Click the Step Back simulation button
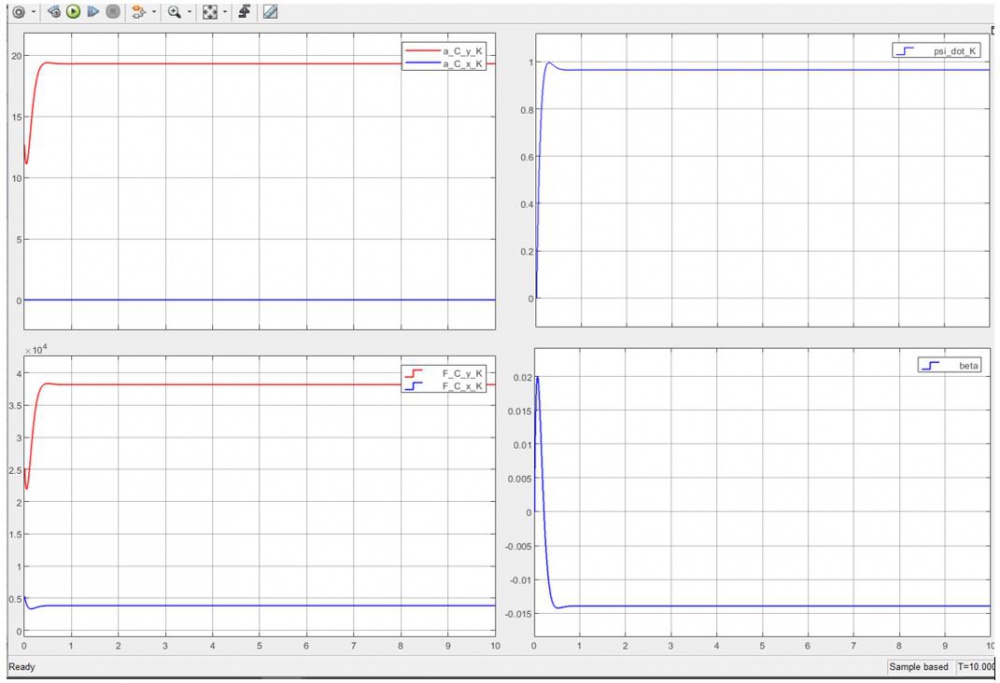The height and width of the screenshot is (683, 1000). click(x=55, y=12)
